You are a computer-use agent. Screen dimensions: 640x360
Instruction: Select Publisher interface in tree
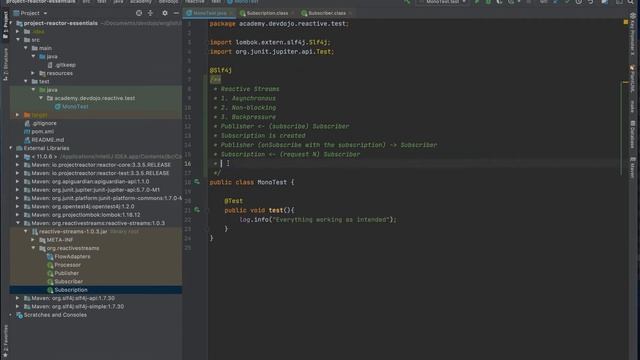[67, 273]
